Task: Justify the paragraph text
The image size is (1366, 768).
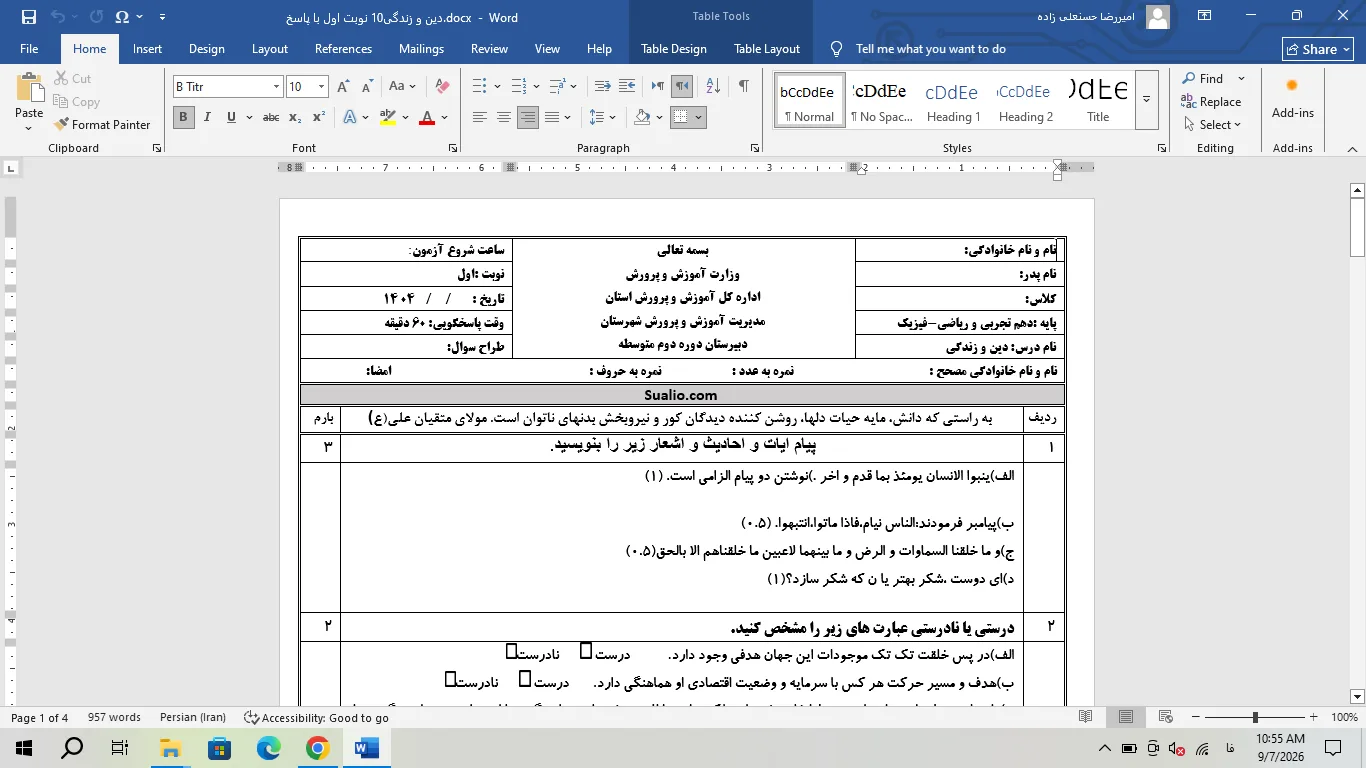Action: (552, 117)
